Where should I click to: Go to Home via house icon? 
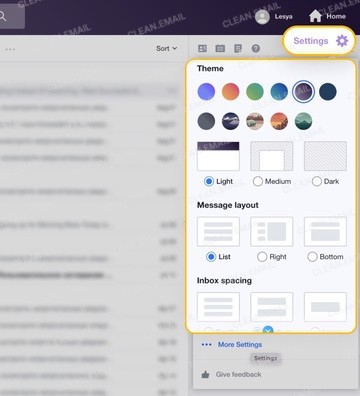tap(315, 16)
